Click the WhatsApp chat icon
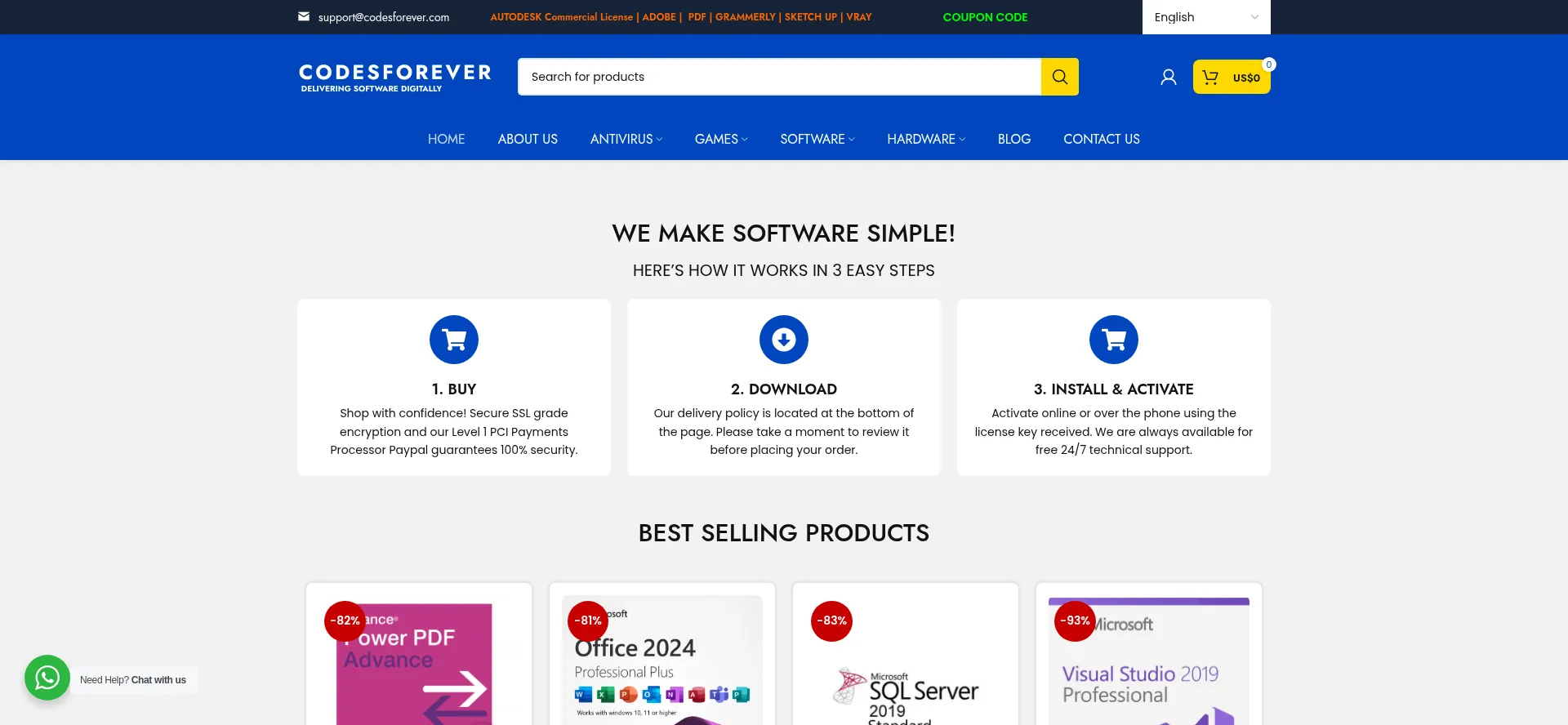Viewport: 1568px width, 725px height. coord(47,678)
